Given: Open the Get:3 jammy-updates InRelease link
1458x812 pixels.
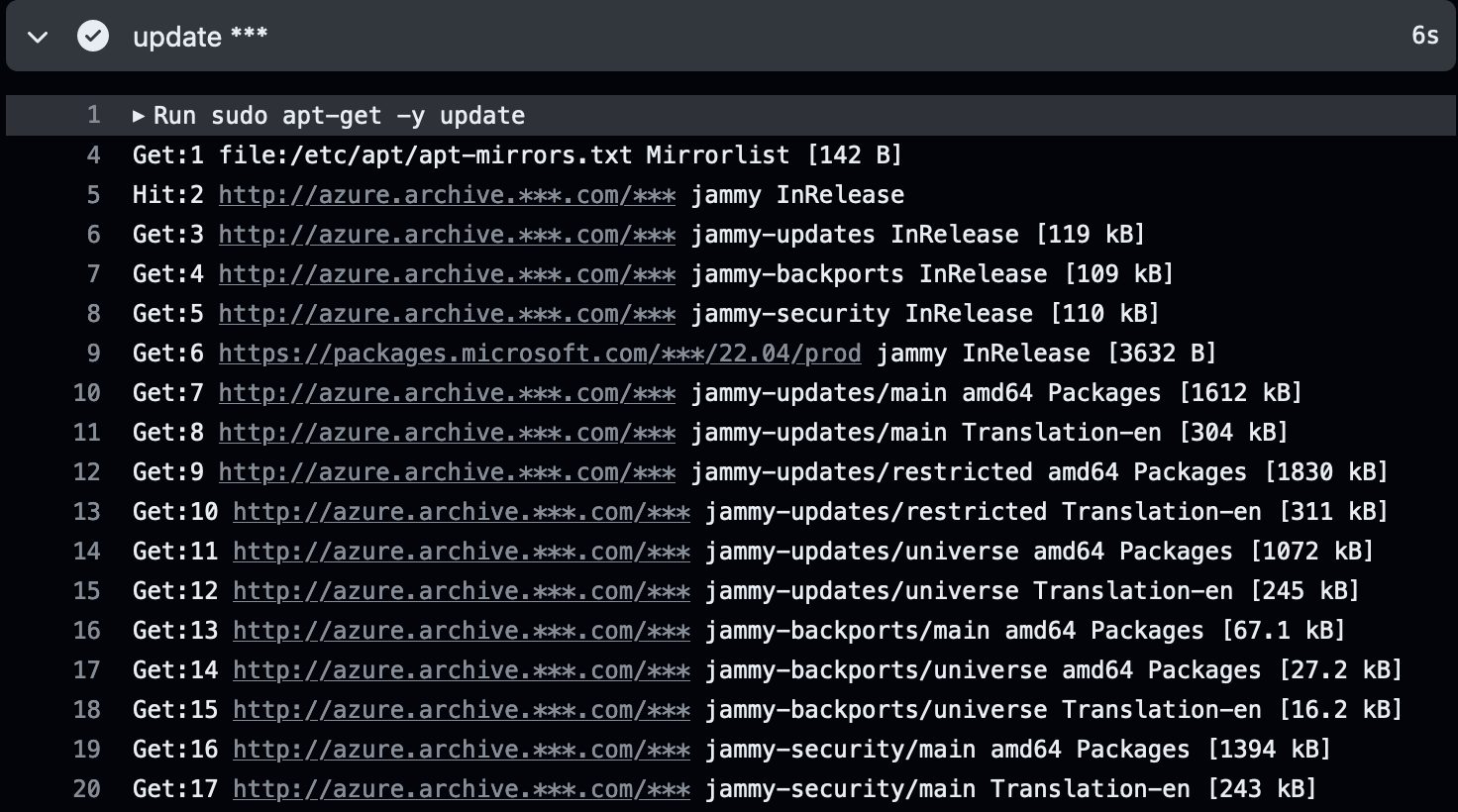Looking at the screenshot, I should [x=447, y=235].
